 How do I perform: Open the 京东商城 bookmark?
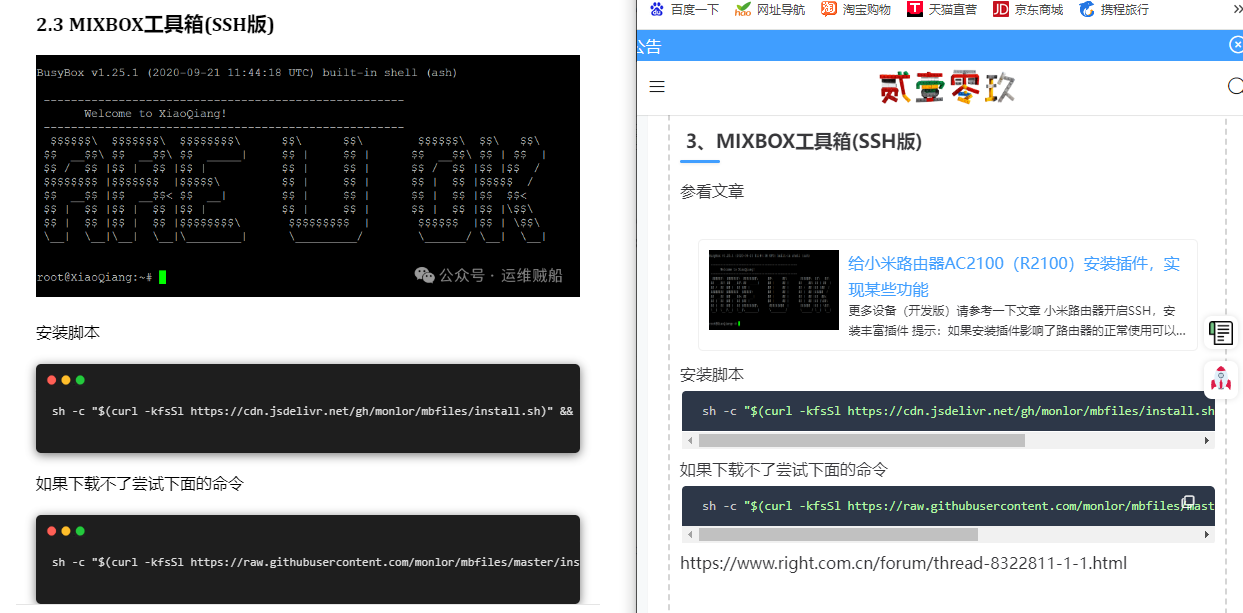click(1028, 10)
